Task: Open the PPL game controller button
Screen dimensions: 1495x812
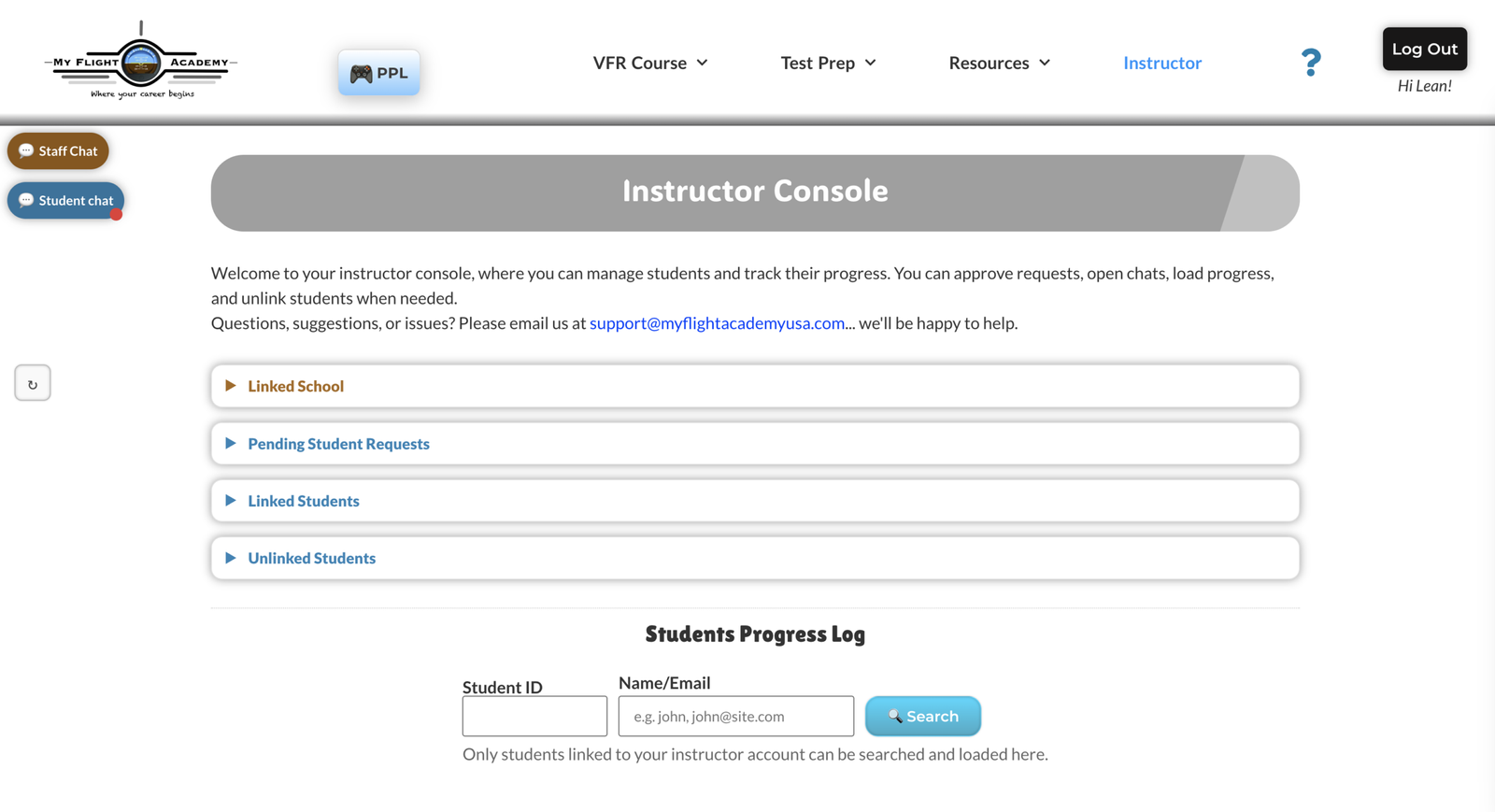Action: (x=378, y=73)
